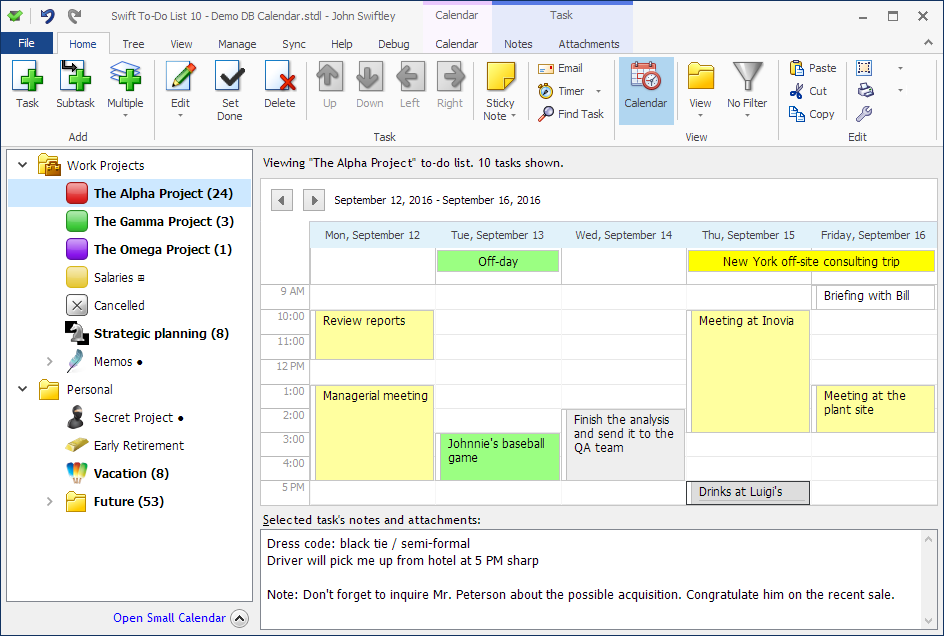Screen dimensions: 944x636
Task: Create a Sticky Note
Action: coord(500,90)
